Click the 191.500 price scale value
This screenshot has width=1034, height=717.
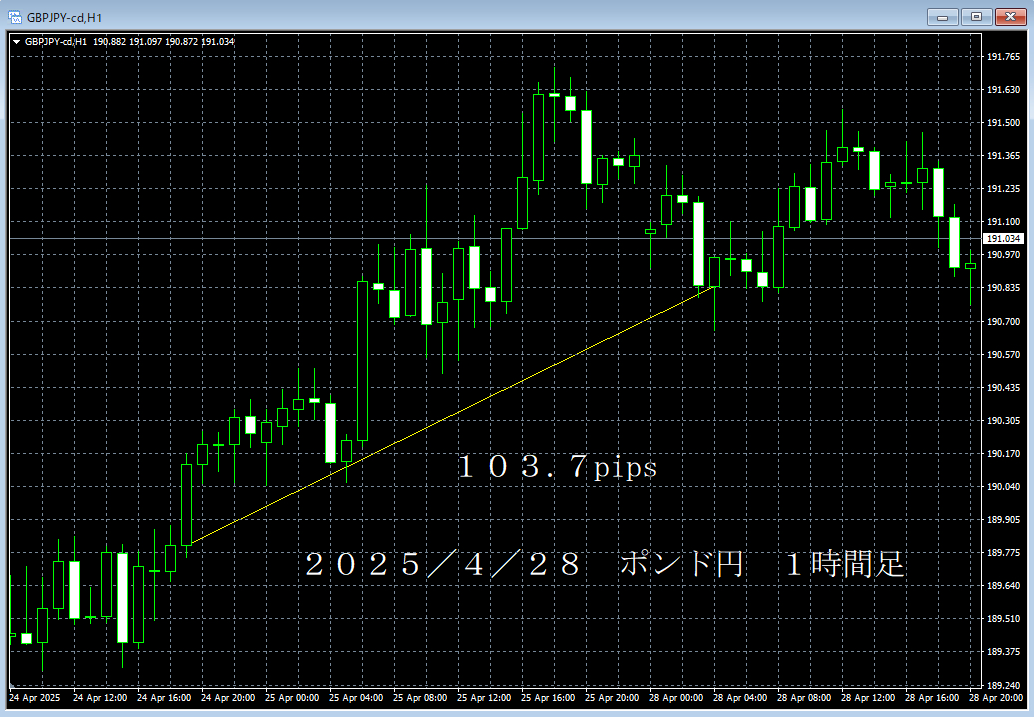coord(1003,123)
